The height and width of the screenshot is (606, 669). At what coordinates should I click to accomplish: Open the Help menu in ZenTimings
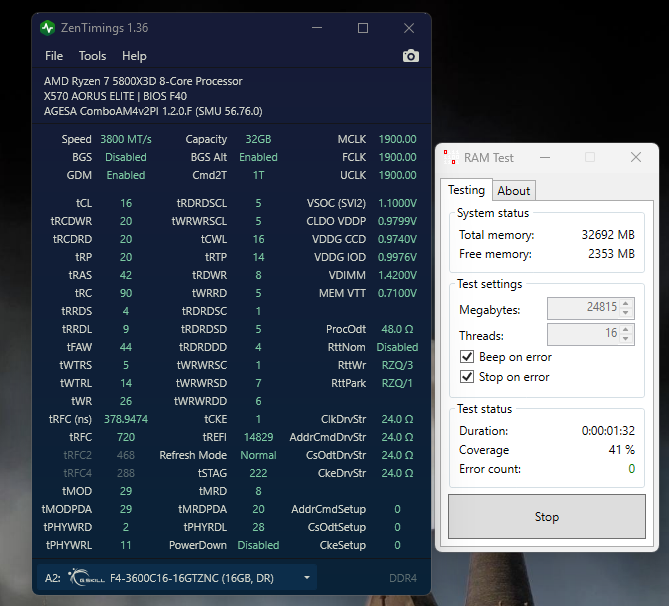134,56
